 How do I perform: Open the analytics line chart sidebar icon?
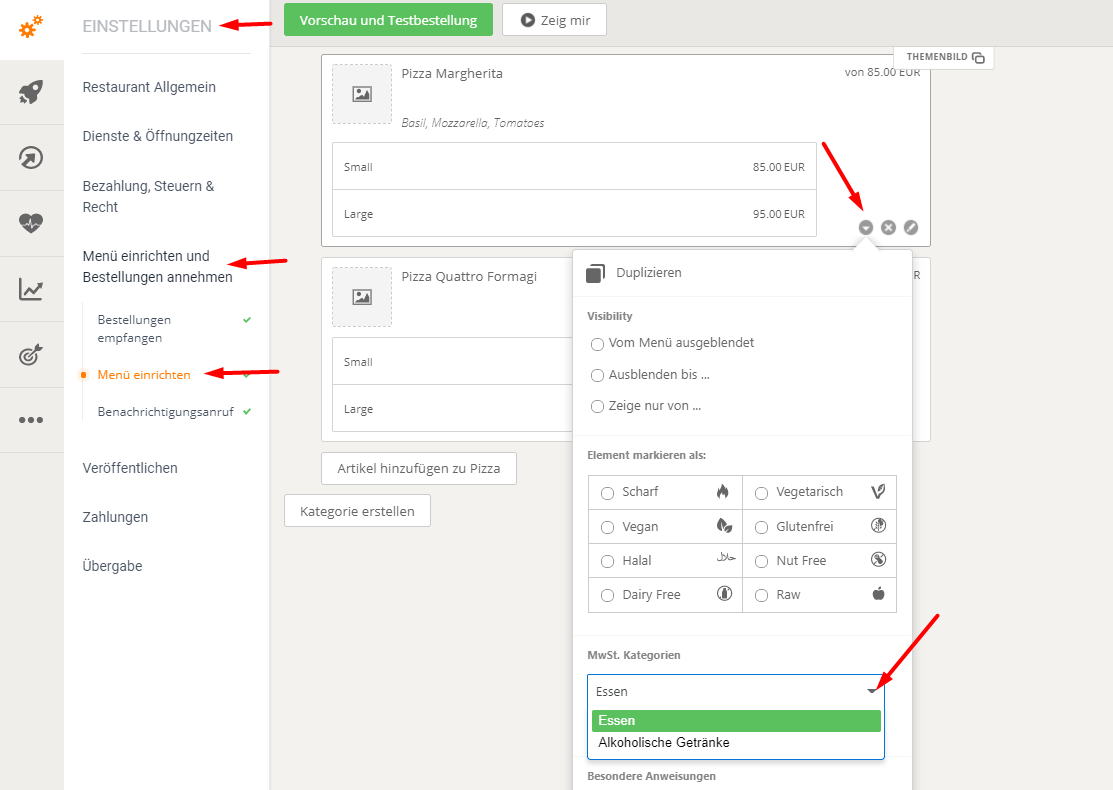(30, 287)
